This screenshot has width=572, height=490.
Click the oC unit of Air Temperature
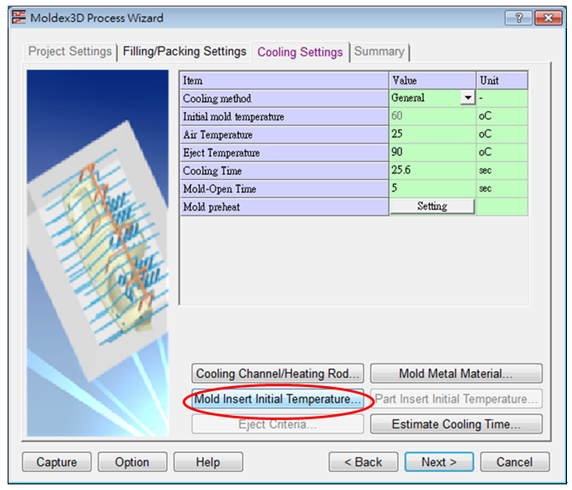(x=502, y=134)
